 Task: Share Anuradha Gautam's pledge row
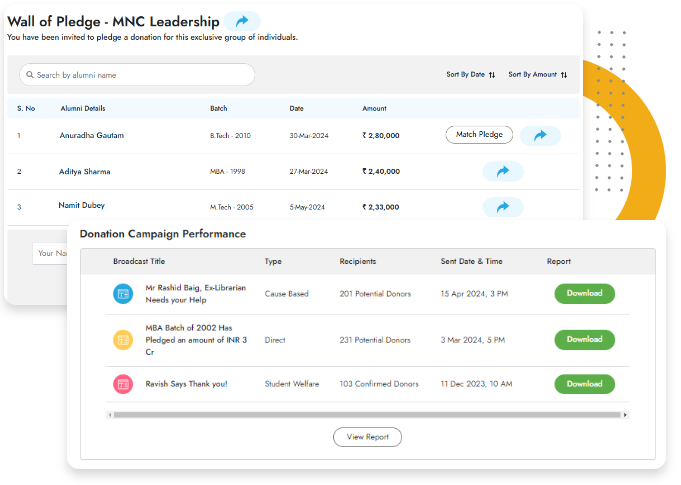pyautogui.click(x=540, y=136)
